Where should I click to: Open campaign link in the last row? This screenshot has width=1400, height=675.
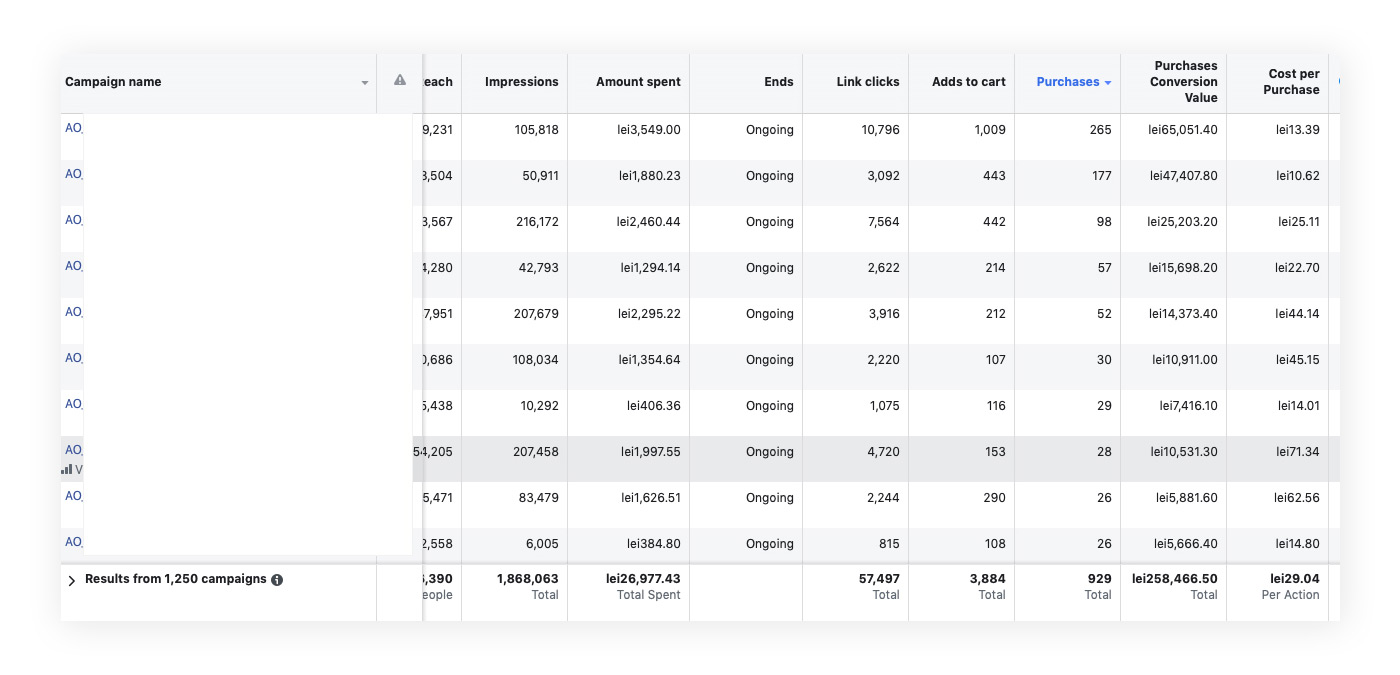73,542
